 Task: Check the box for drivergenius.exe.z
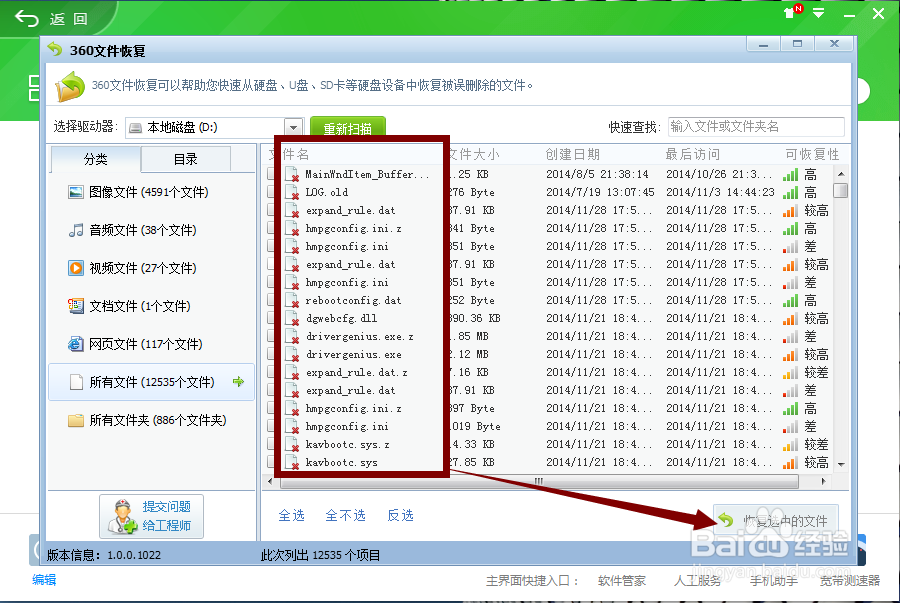(270, 336)
